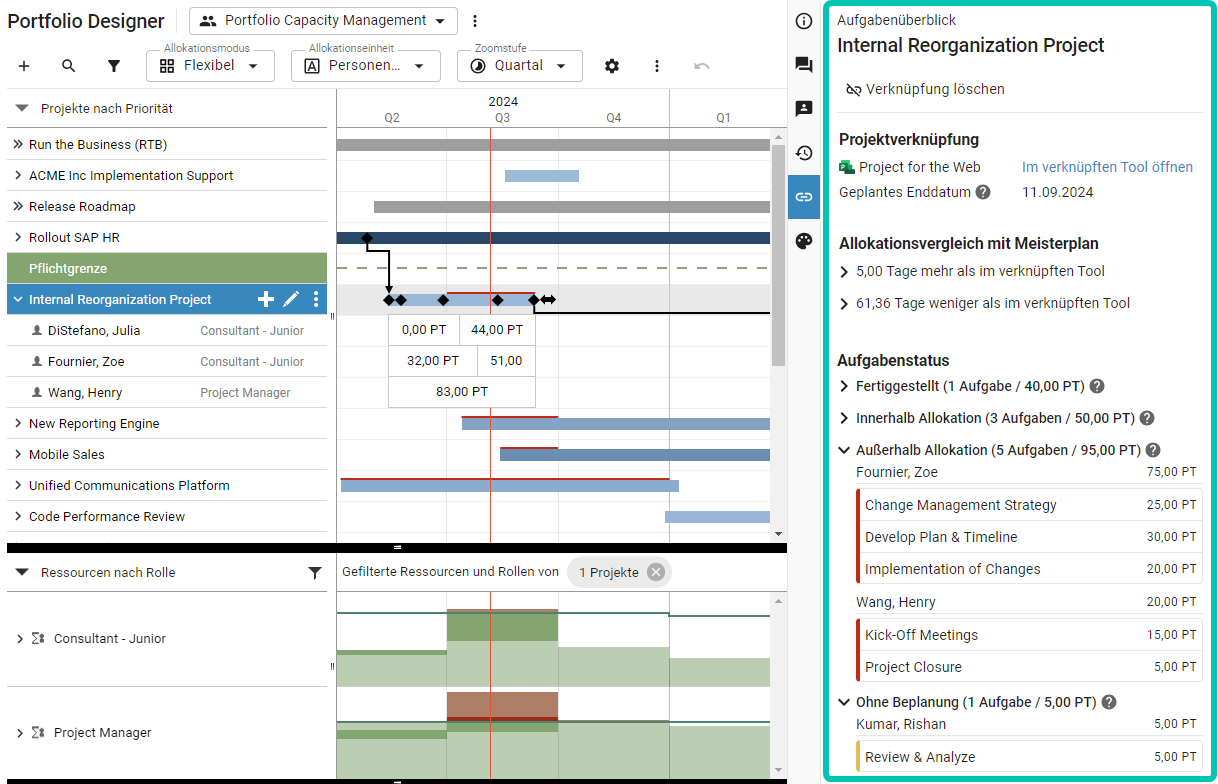Open the info sidebar icon

click(x=804, y=21)
